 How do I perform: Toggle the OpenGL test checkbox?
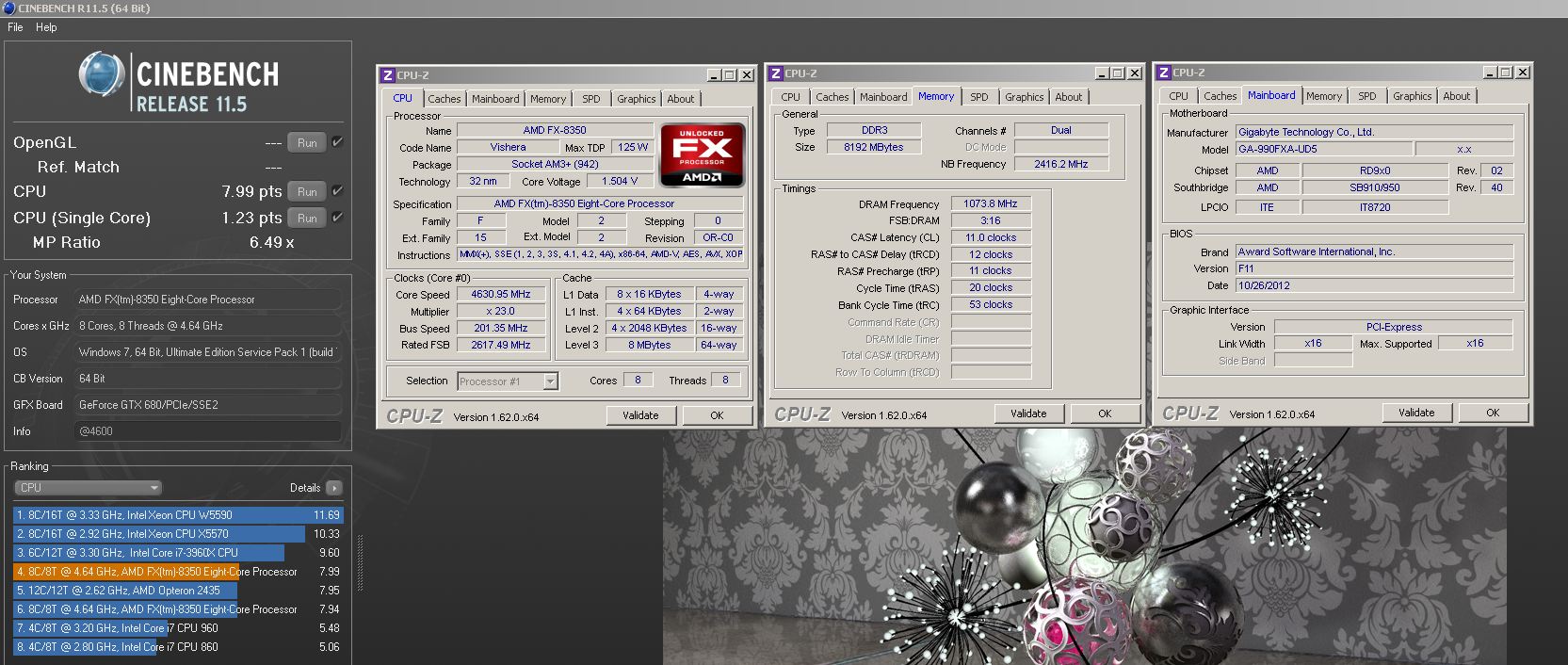[x=337, y=142]
